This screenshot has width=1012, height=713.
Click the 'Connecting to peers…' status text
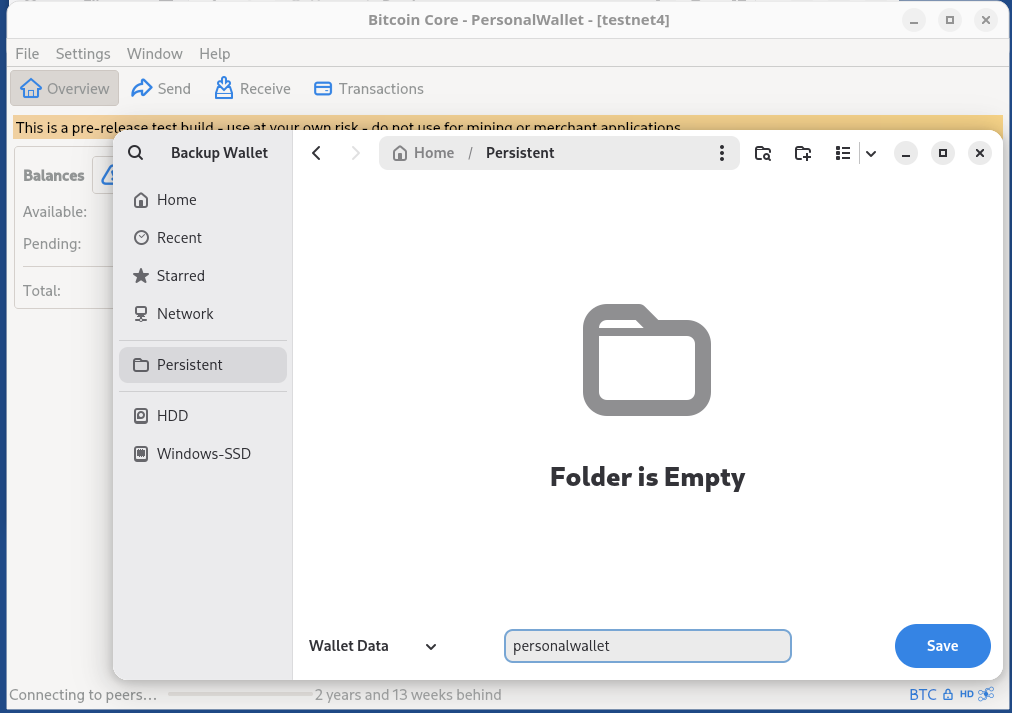click(x=83, y=695)
